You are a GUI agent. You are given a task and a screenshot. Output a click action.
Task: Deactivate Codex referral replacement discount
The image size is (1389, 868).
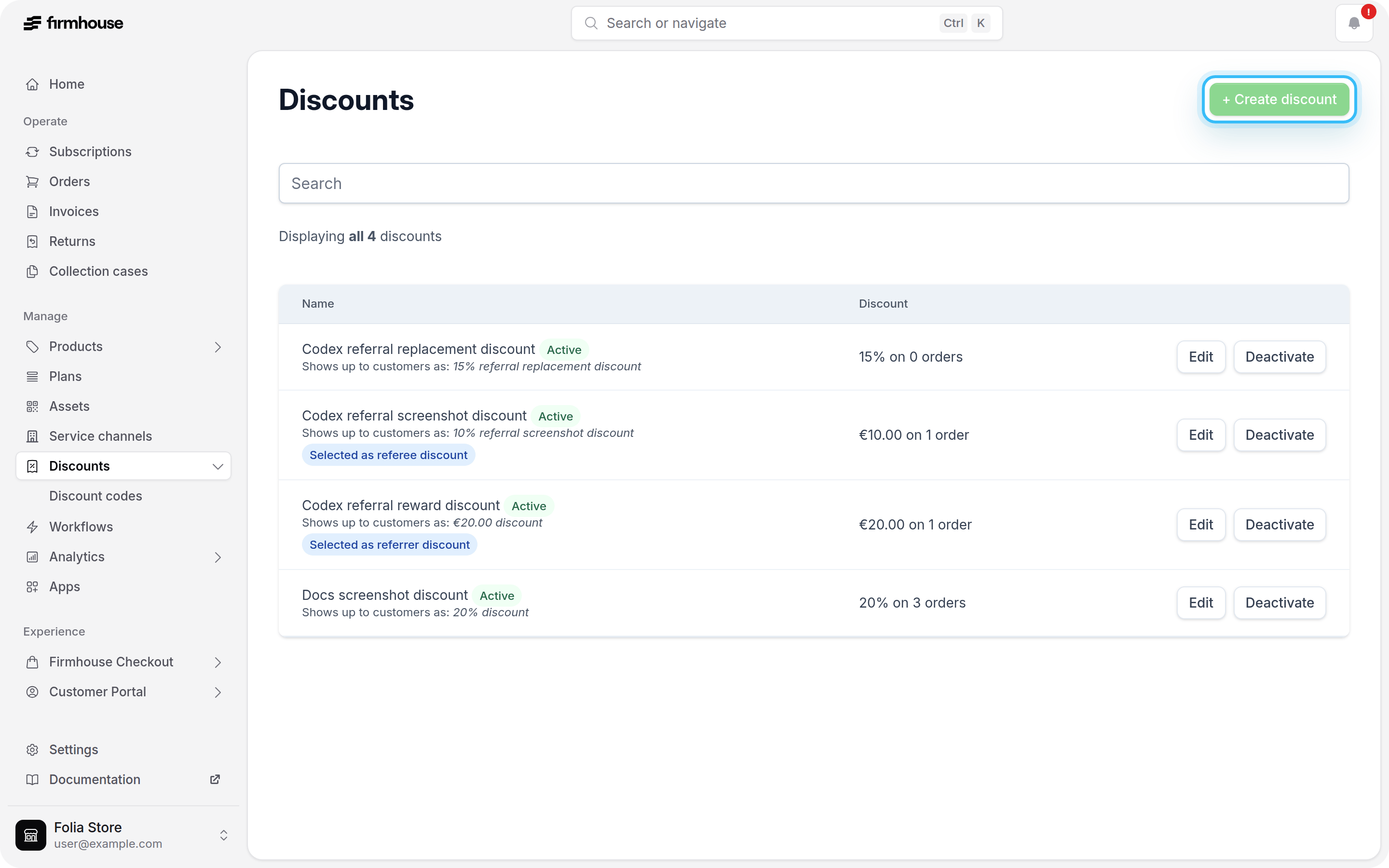pos(1280,357)
